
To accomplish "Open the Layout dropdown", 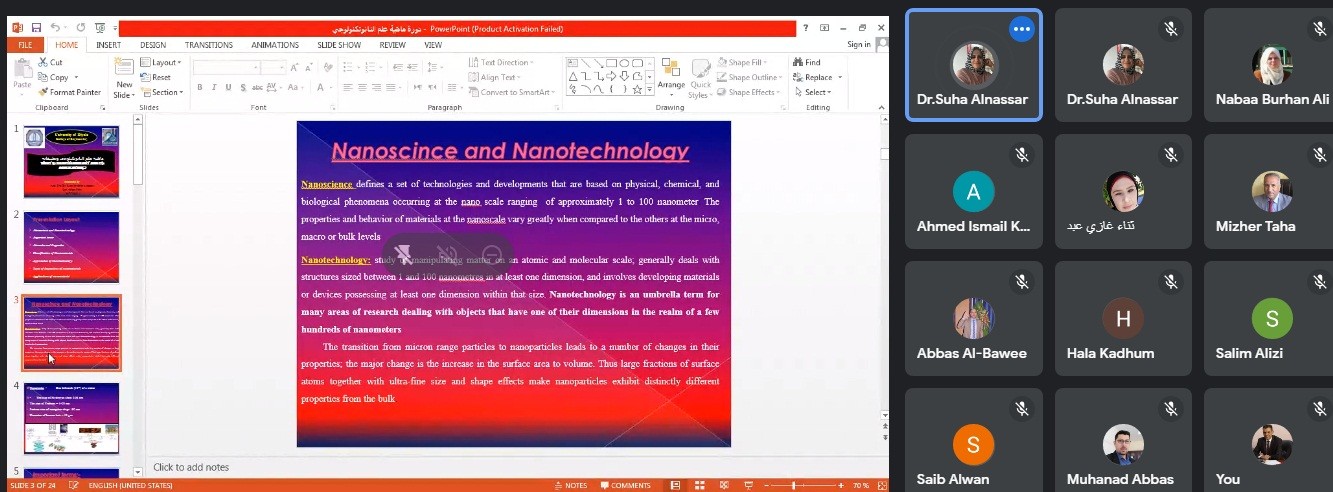I will (x=160, y=62).
